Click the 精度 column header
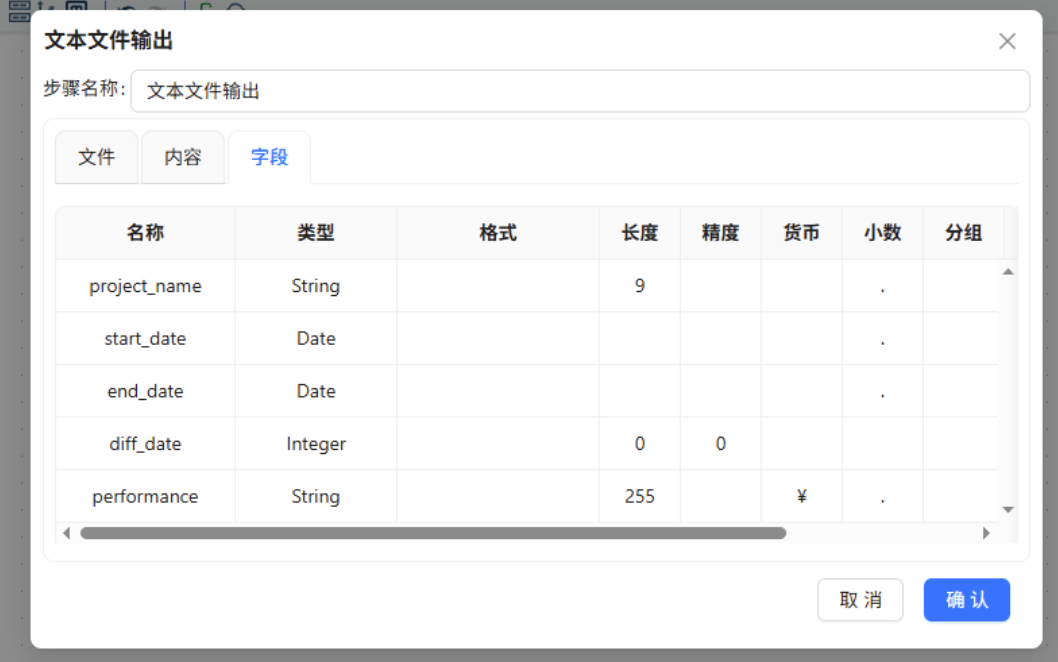Image resolution: width=1058 pixels, height=662 pixels. tap(721, 233)
